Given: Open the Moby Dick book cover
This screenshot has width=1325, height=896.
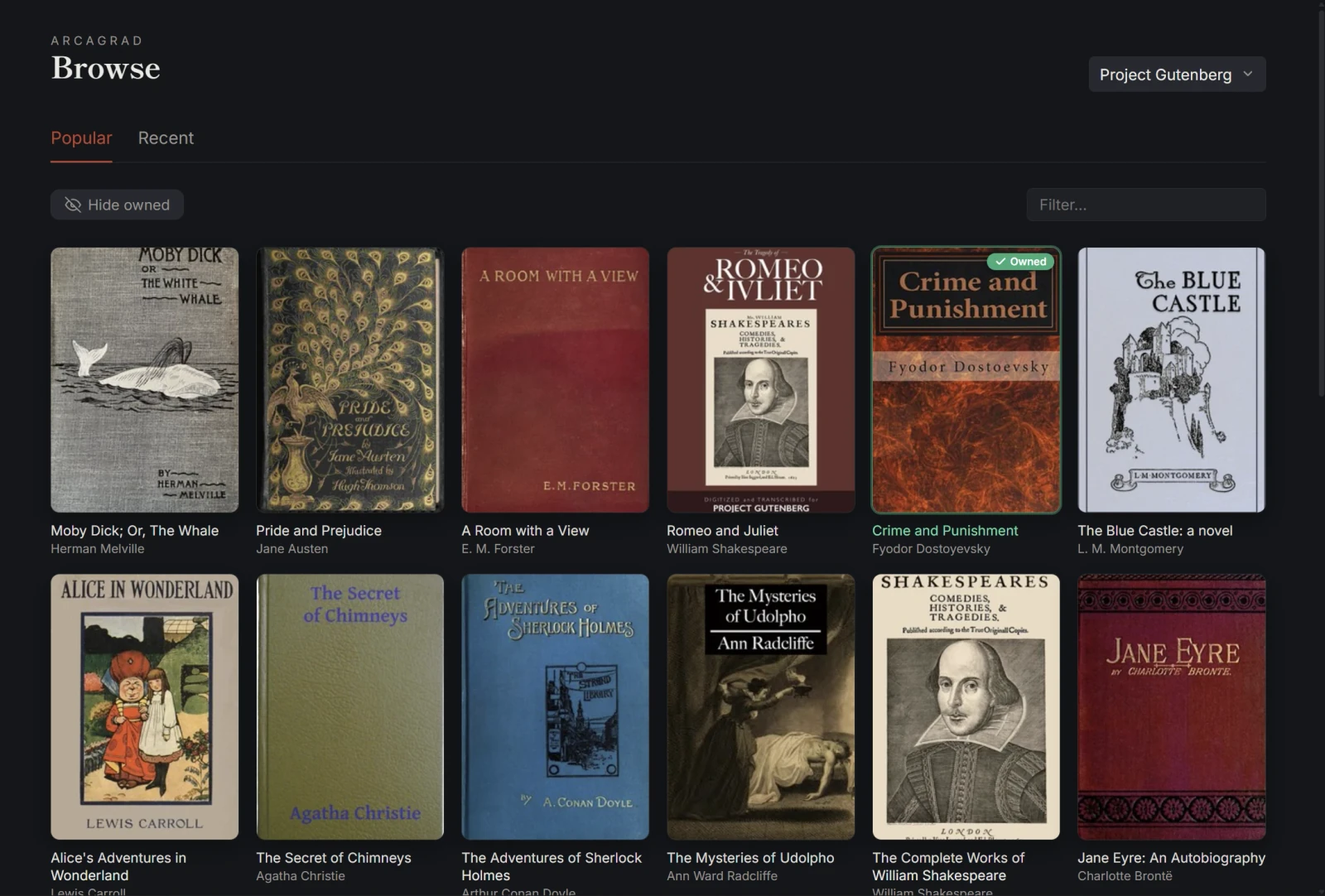Looking at the screenshot, I should point(144,380).
